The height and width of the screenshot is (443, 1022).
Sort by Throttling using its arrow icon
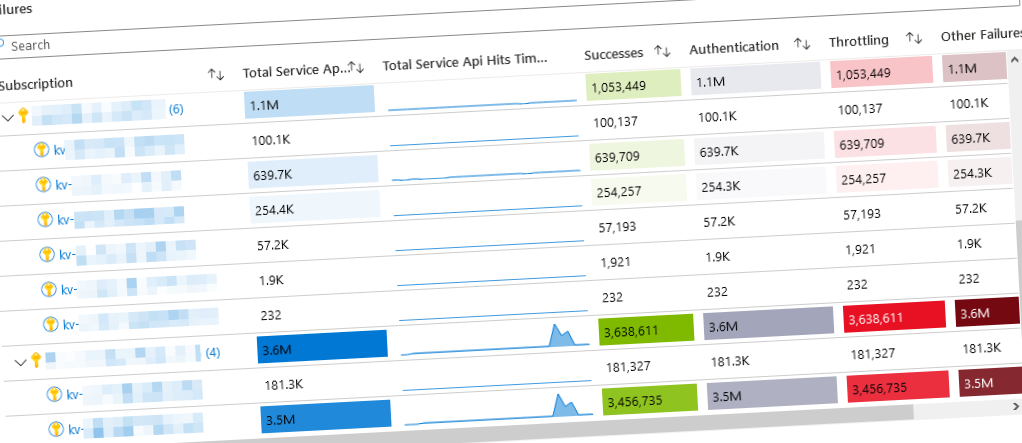(x=912, y=38)
